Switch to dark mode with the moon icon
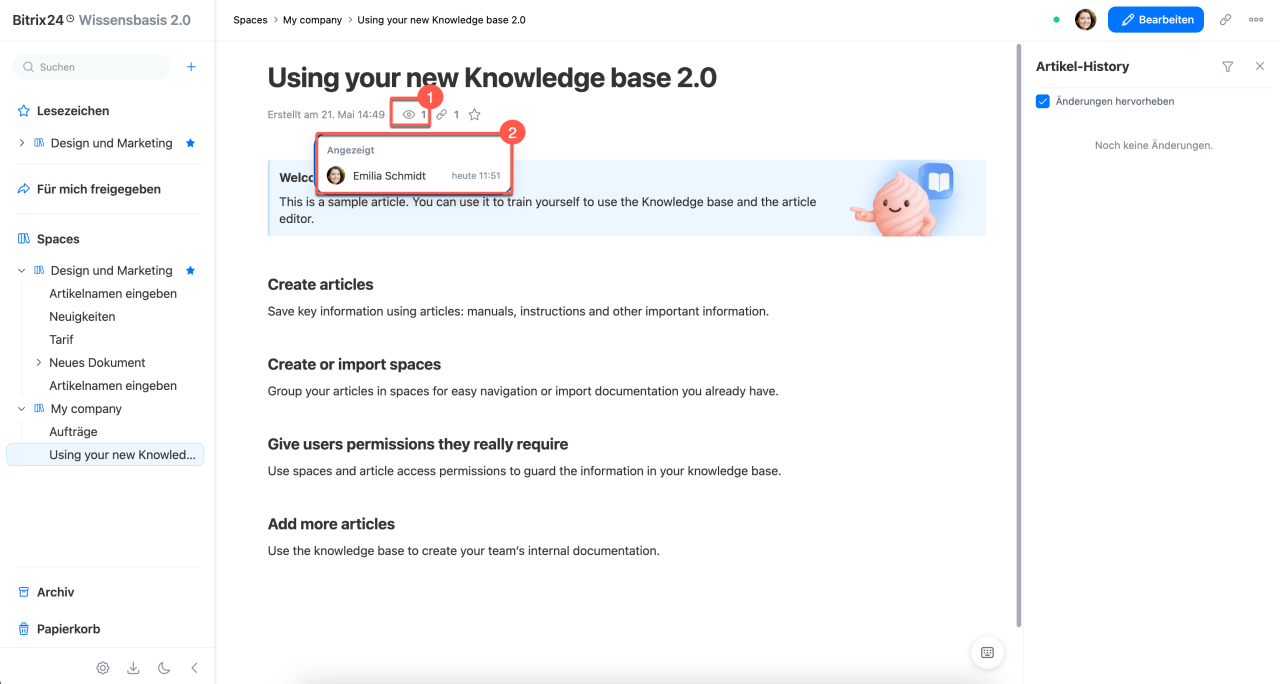 164,668
